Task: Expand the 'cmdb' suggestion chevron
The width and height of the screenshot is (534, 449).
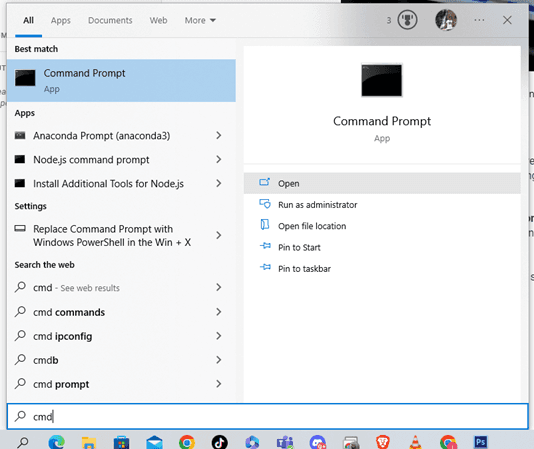Action: [219, 360]
